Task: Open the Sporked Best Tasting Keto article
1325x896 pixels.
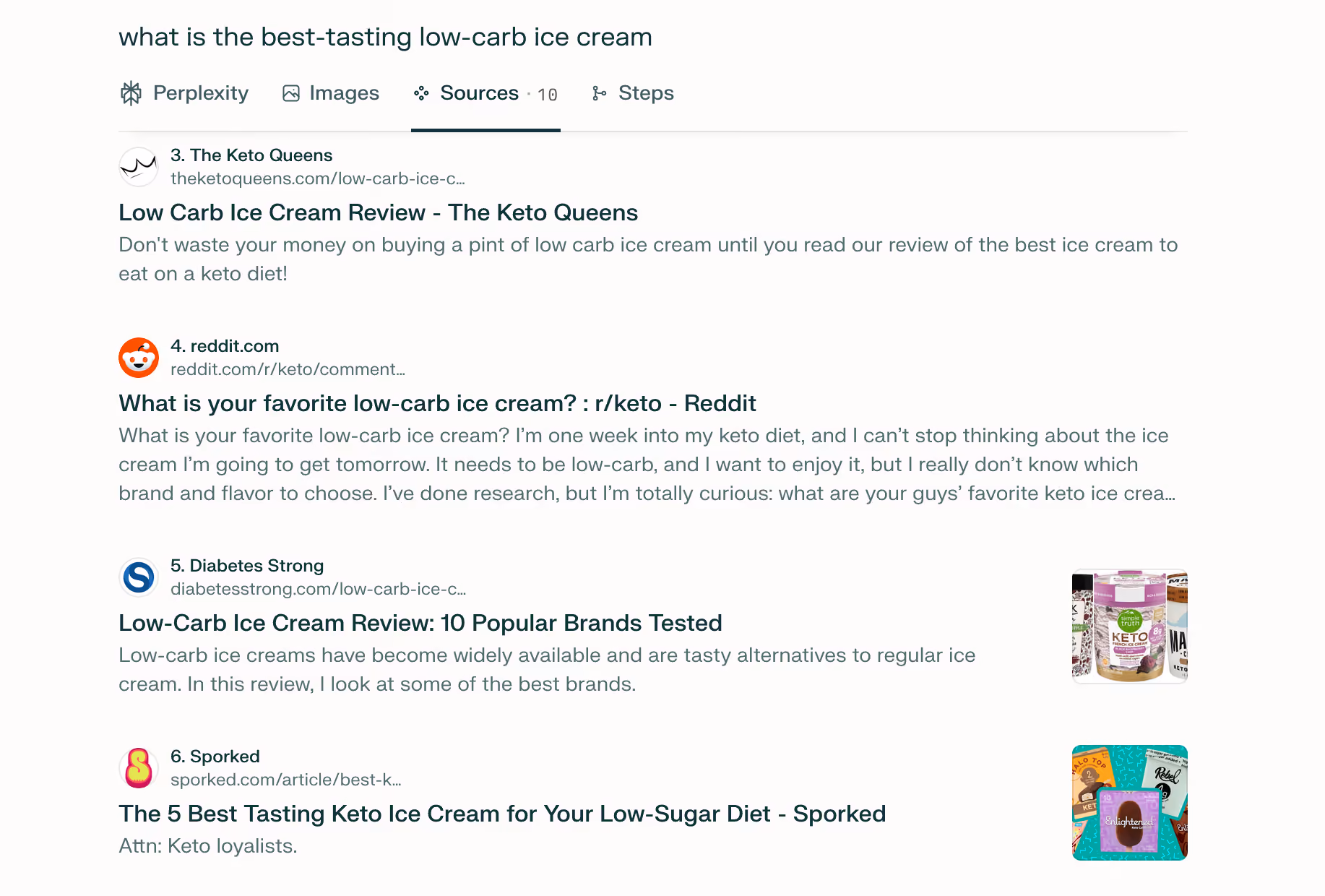Action: 502,814
